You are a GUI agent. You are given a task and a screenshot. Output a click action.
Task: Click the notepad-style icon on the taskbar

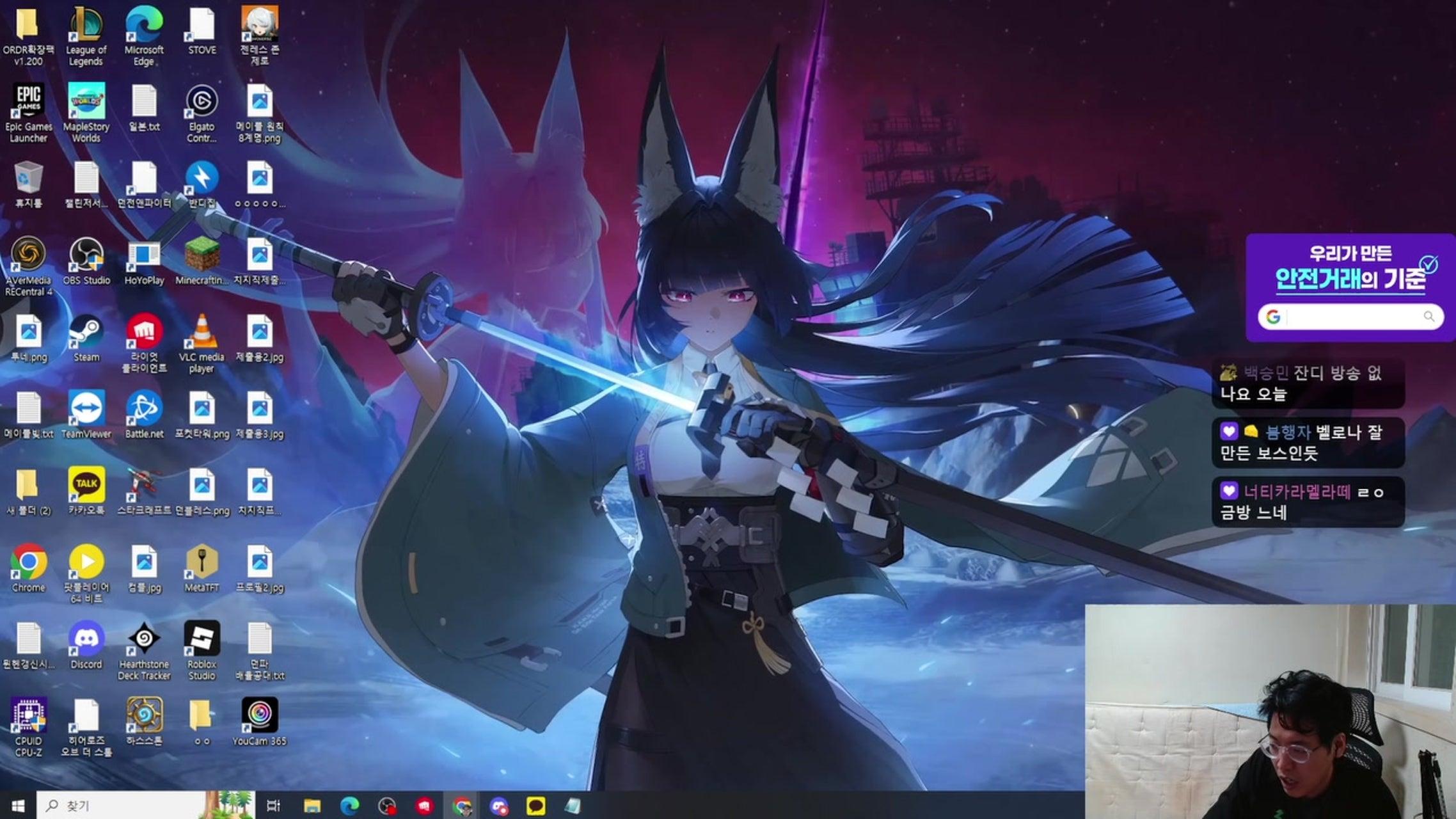pos(573,806)
